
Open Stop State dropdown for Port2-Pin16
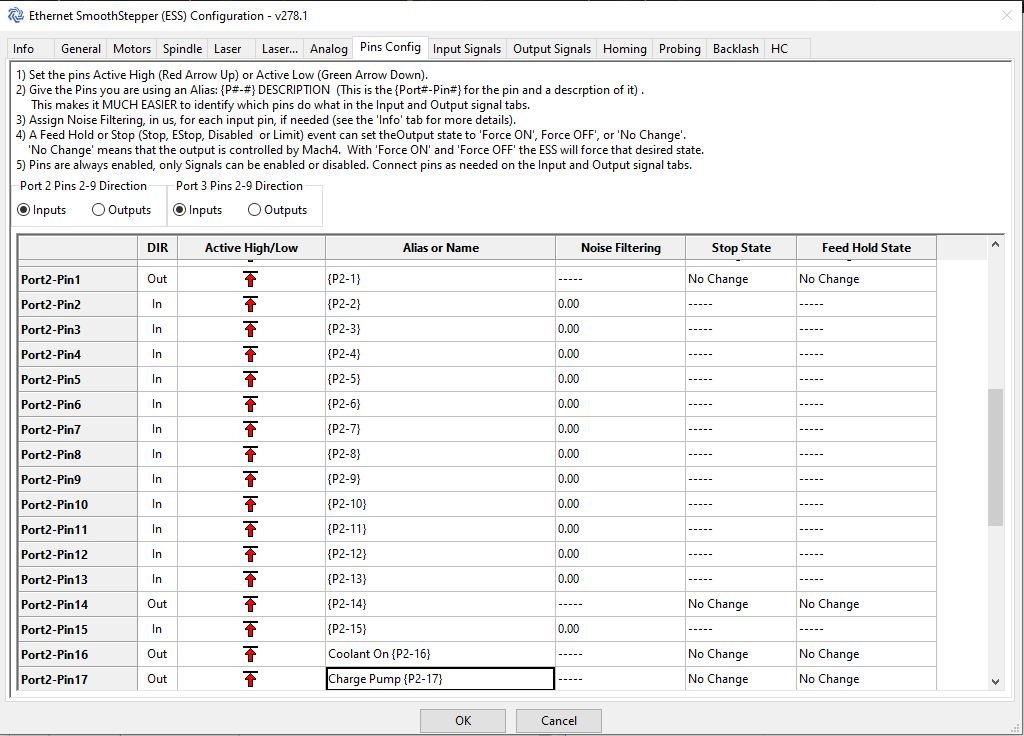click(x=741, y=654)
